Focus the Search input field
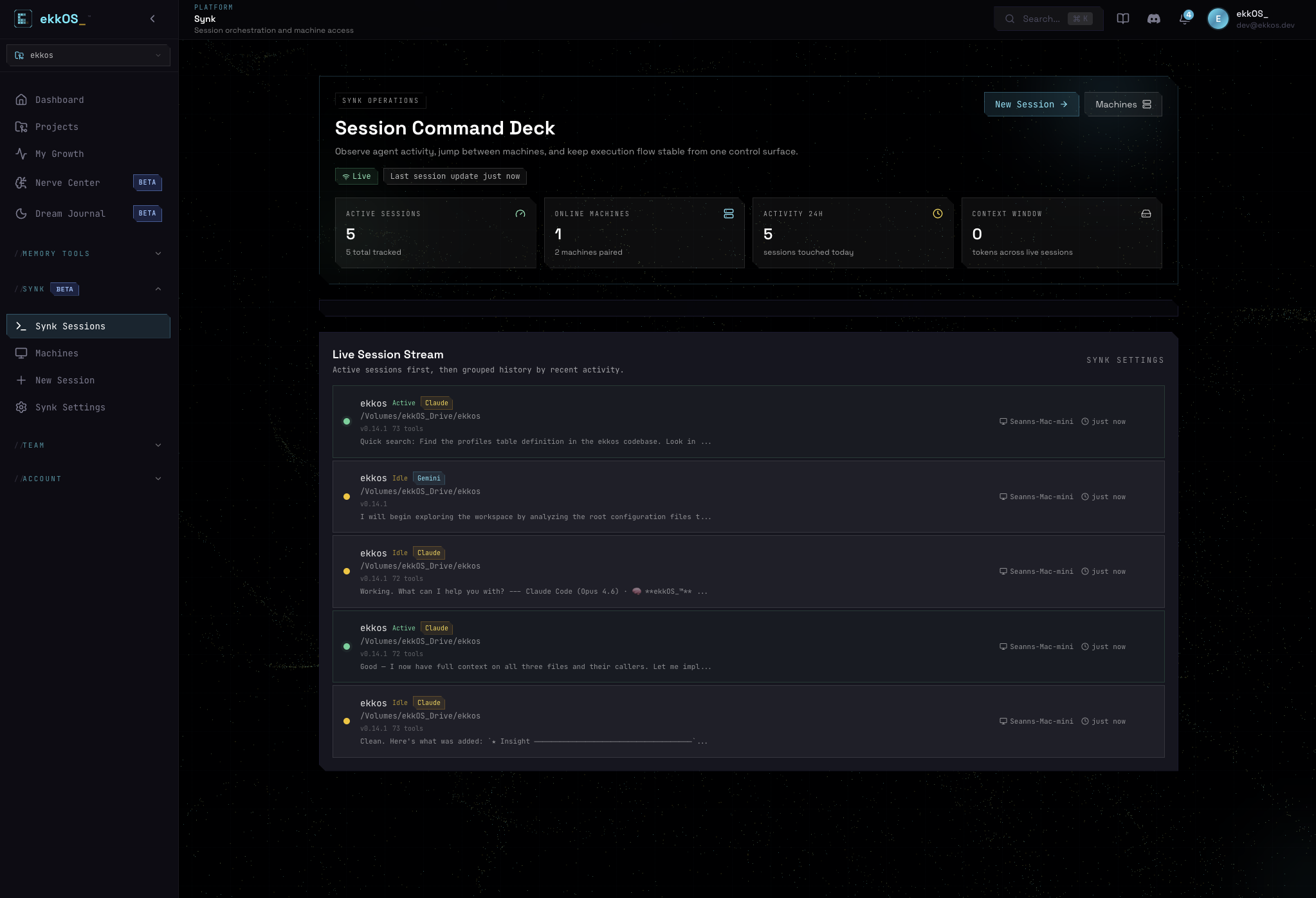The image size is (1316, 898). 1041,19
